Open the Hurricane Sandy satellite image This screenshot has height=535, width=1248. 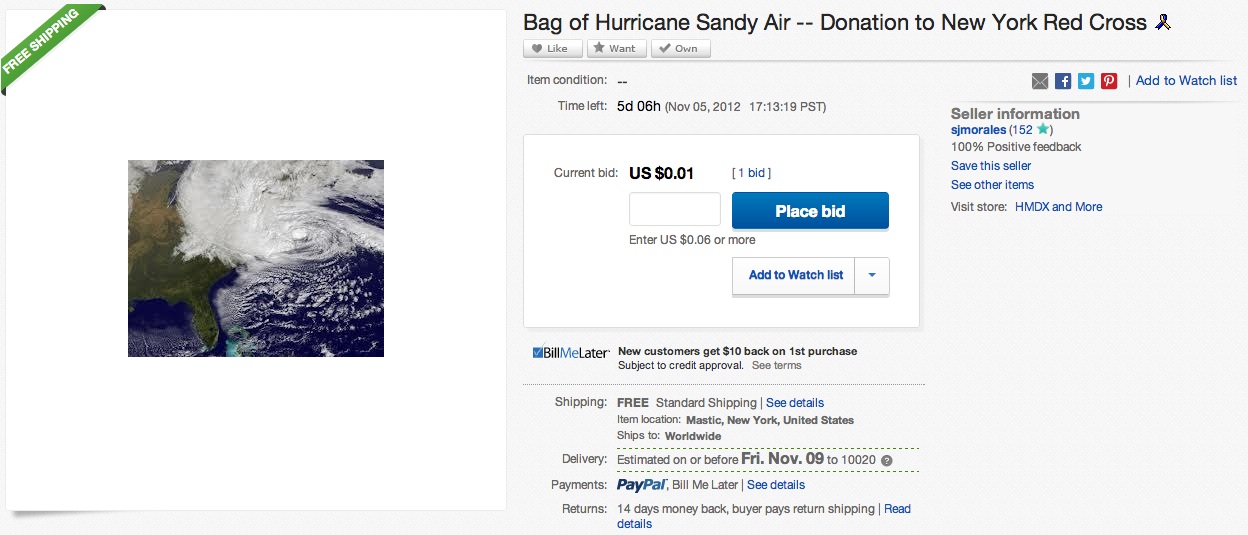256,258
